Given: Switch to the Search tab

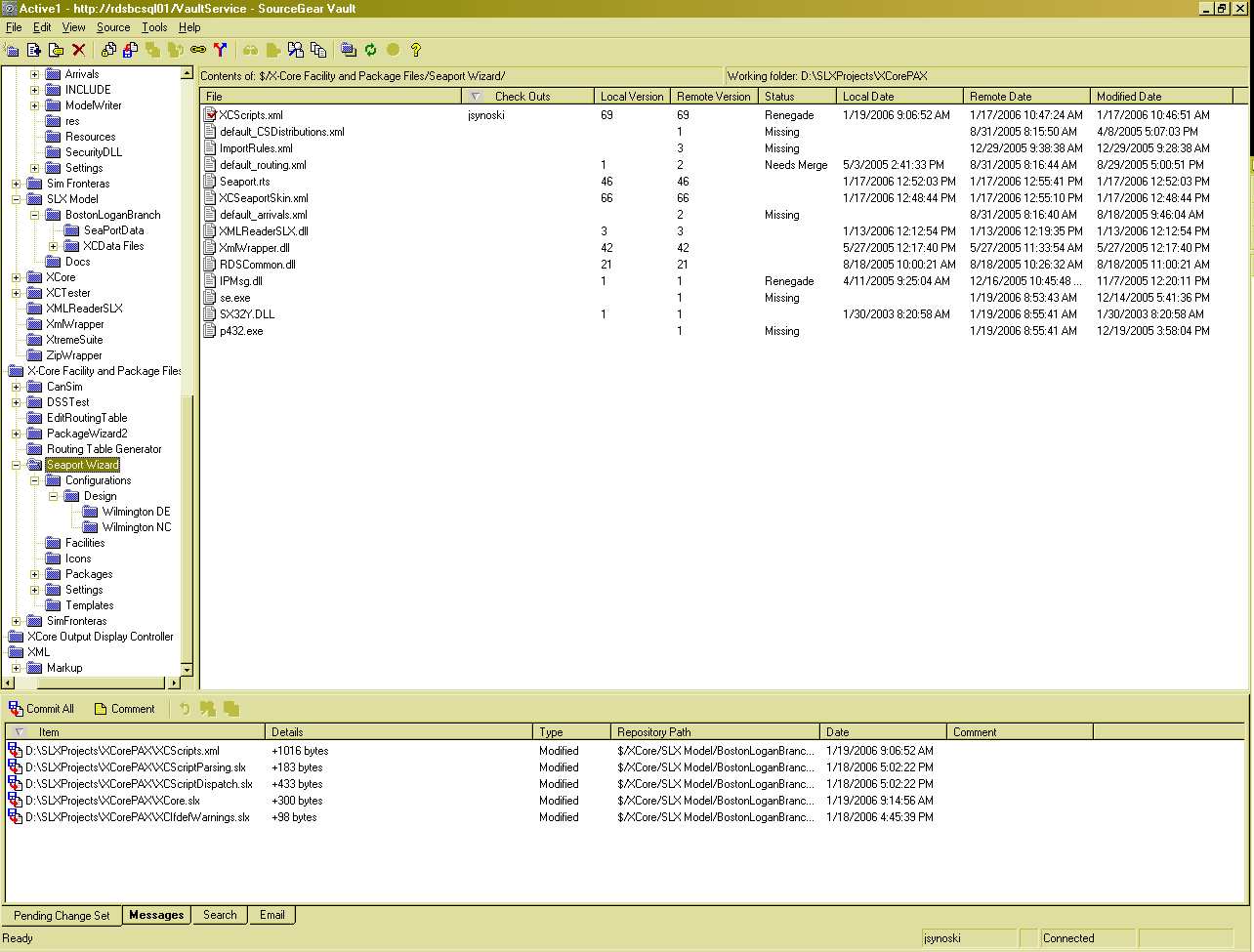Looking at the screenshot, I should (220, 915).
